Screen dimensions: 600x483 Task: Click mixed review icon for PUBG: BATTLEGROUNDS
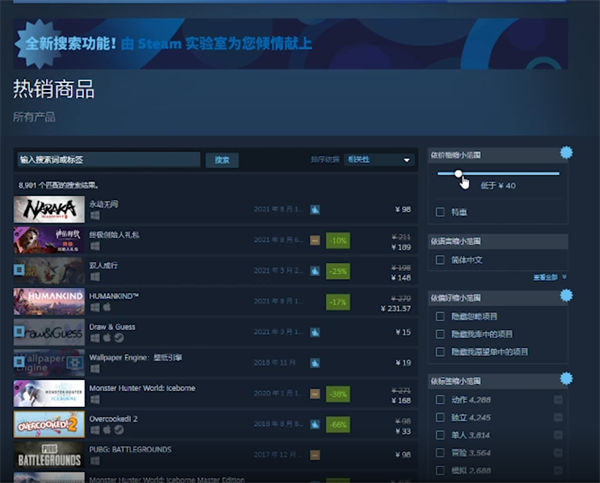[315, 455]
